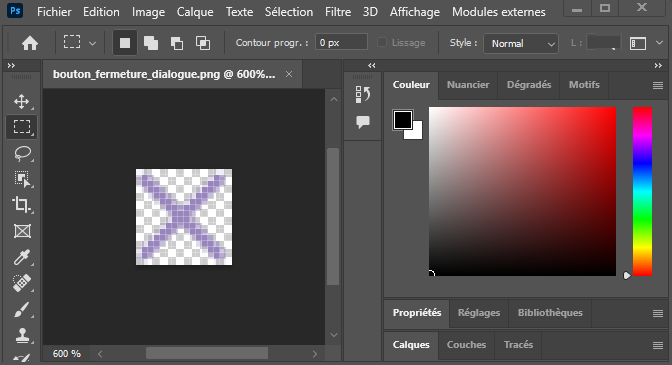Choose Subtract from selection mode

[177, 43]
